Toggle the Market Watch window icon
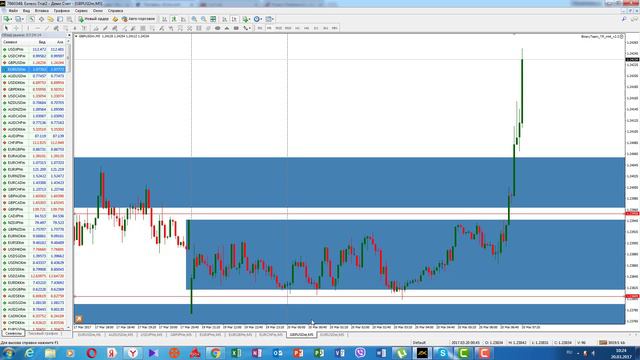Image resolution: width=640 pixels, height=360 pixels. tap(32, 19)
